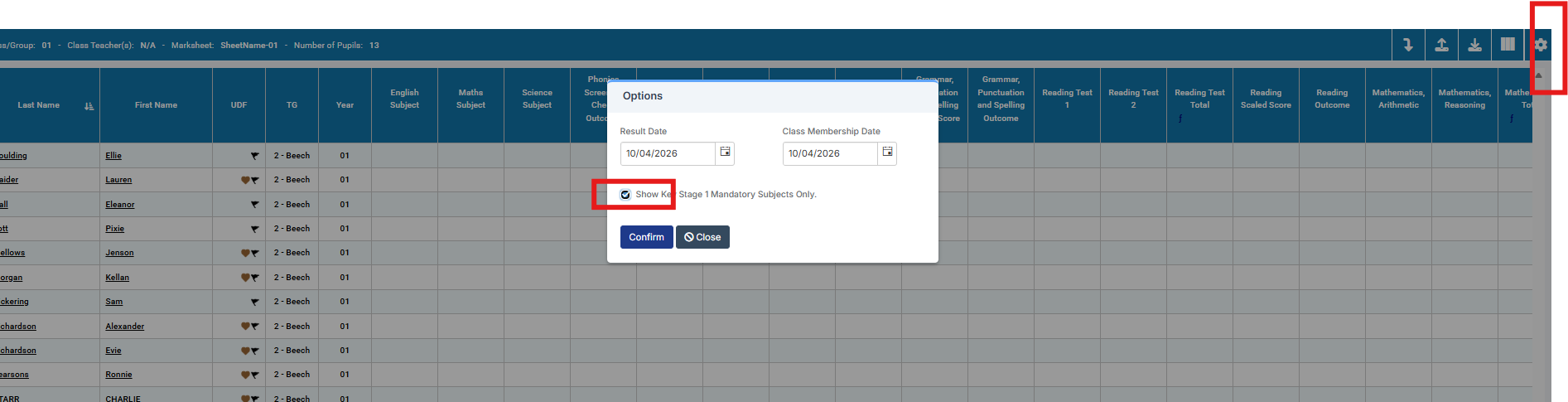Viewport: 1568px width, 402px height.
Task: Untick Show Key Stage 1 Mandatory Subjects Only
Action: [625, 195]
